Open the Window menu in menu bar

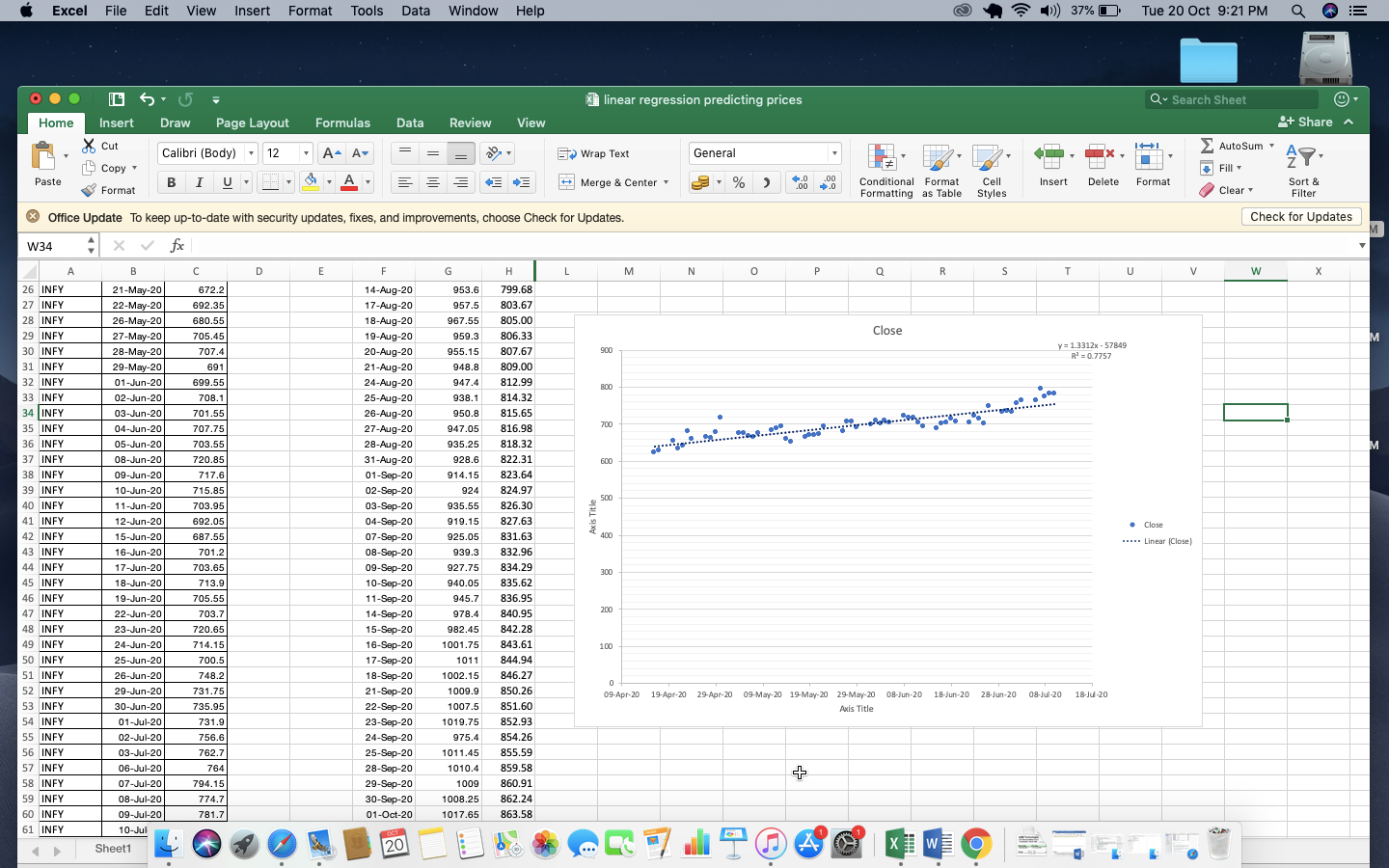pos(473,11)
